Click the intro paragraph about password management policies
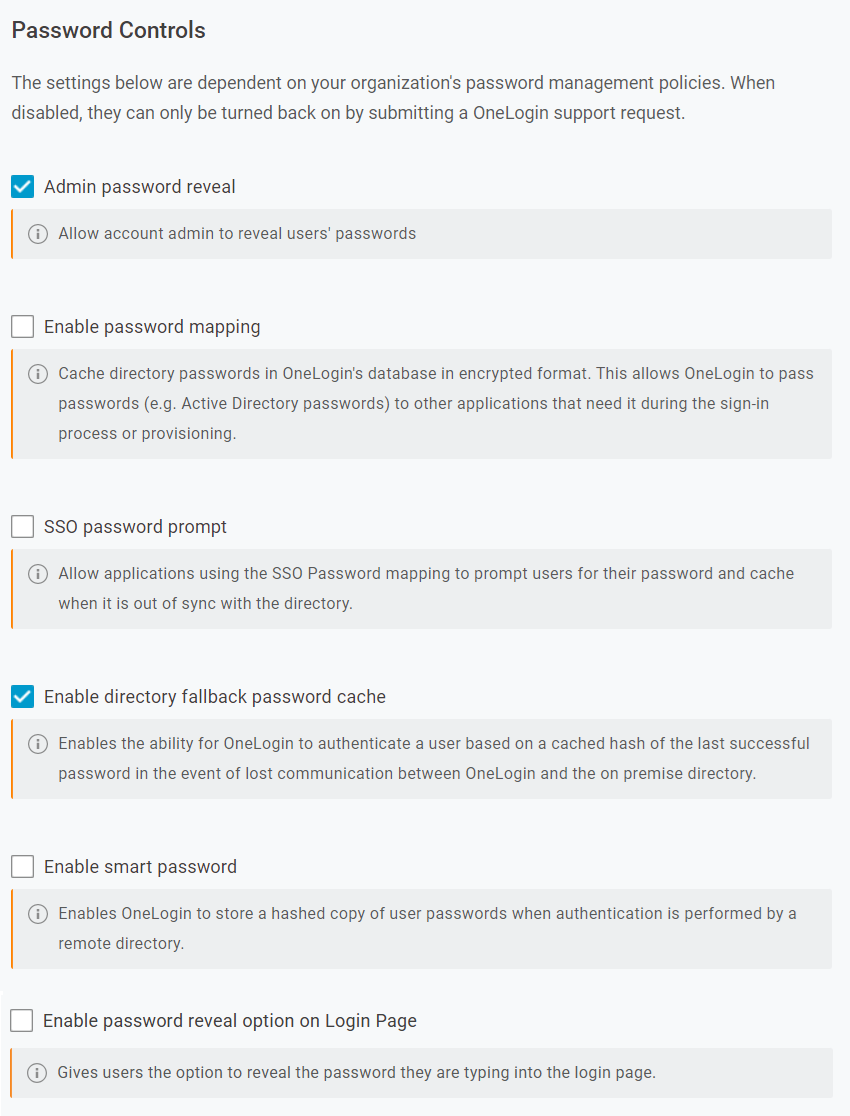The image size is (850, 1116). (x=393, y=97)
